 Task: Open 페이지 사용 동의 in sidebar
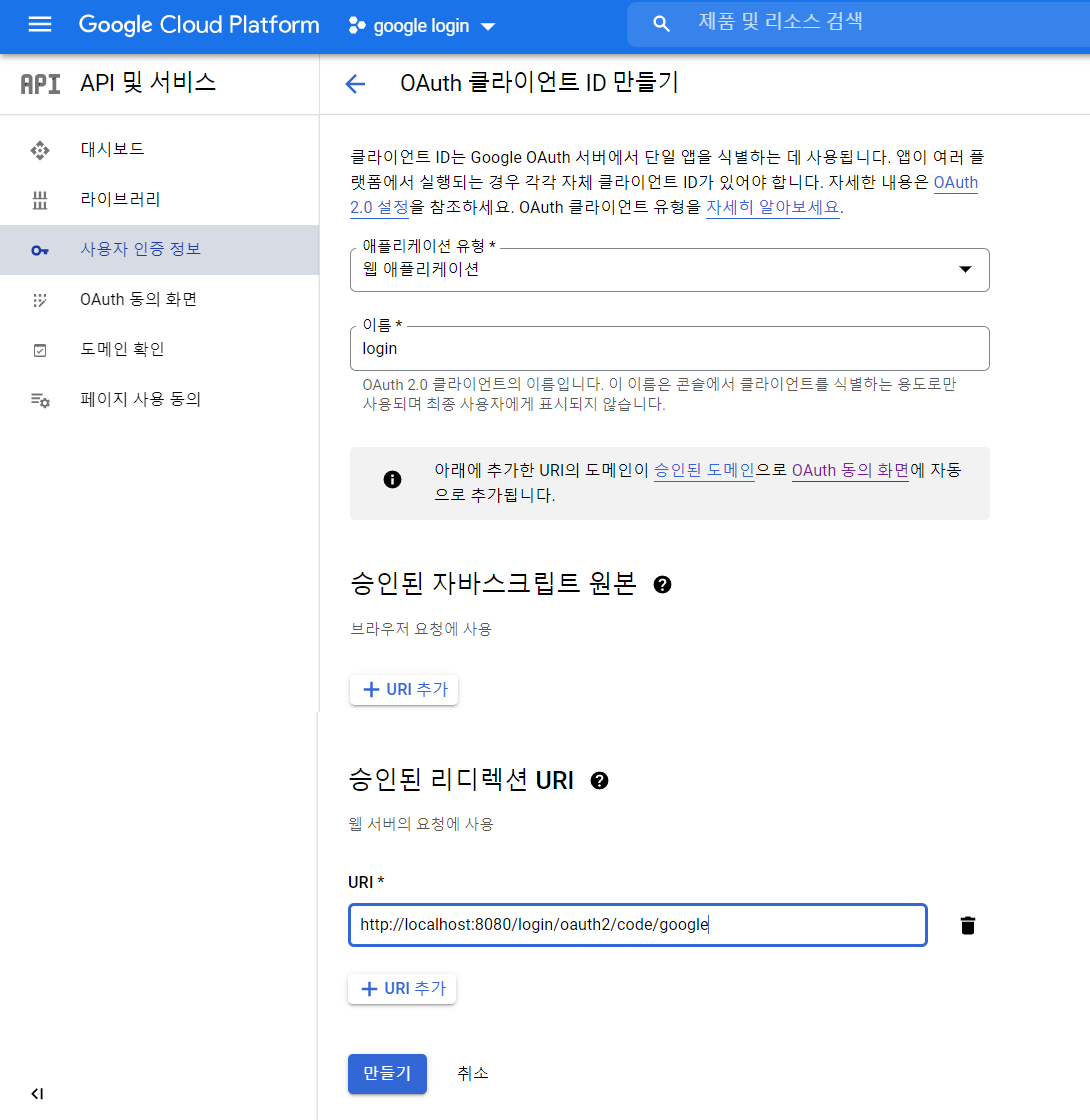tap(159, 399)
